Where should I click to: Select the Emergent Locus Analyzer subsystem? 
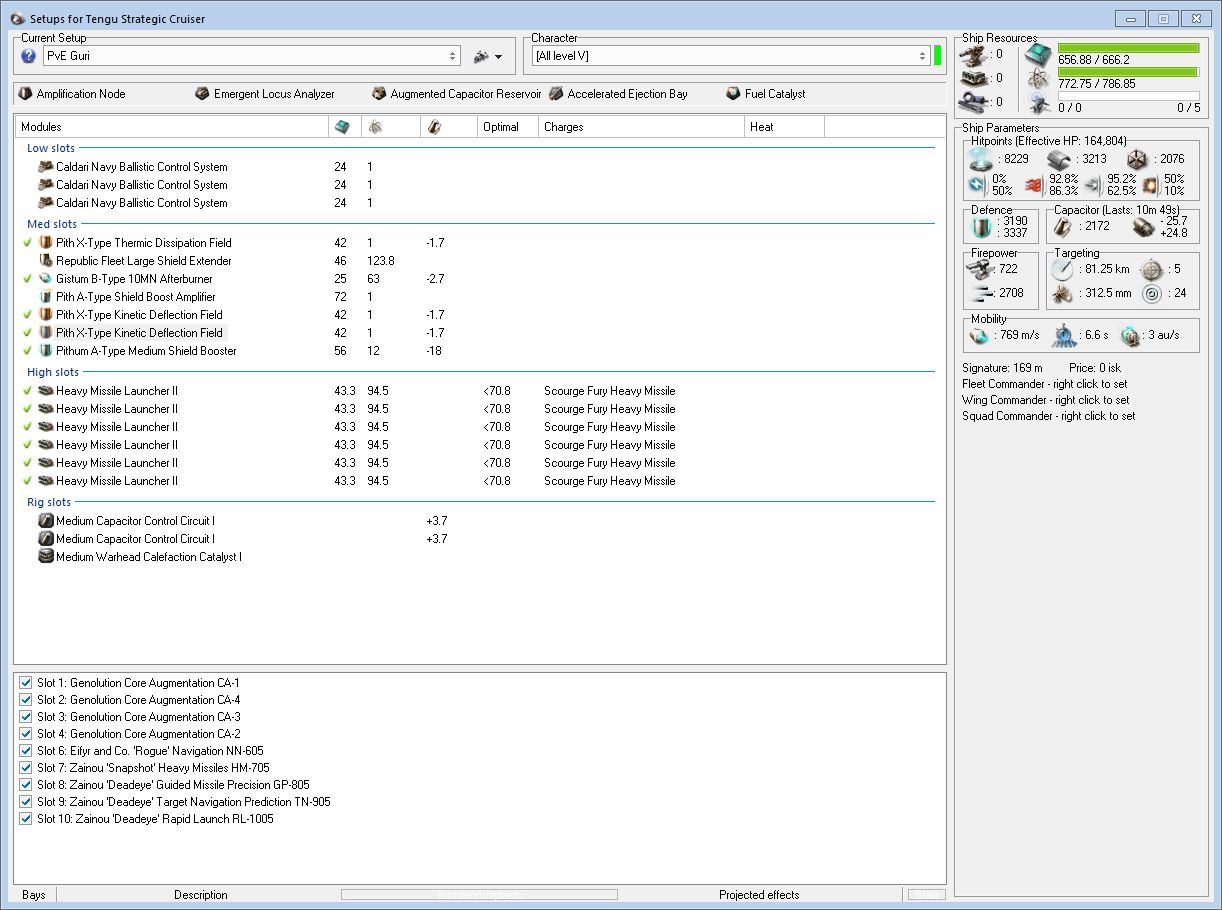[x=265, y=94]
